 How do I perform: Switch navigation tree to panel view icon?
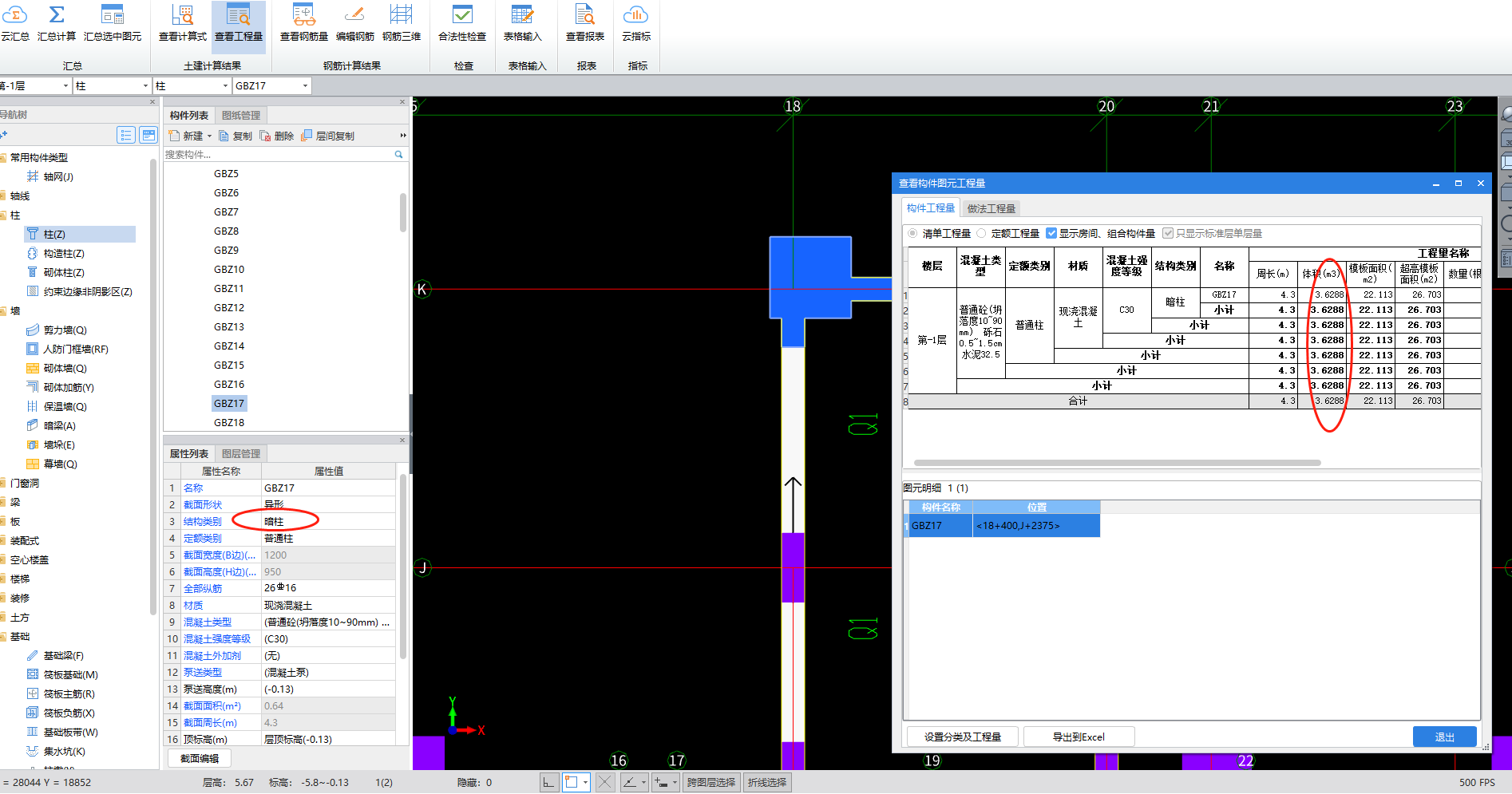tap(148, 135)
